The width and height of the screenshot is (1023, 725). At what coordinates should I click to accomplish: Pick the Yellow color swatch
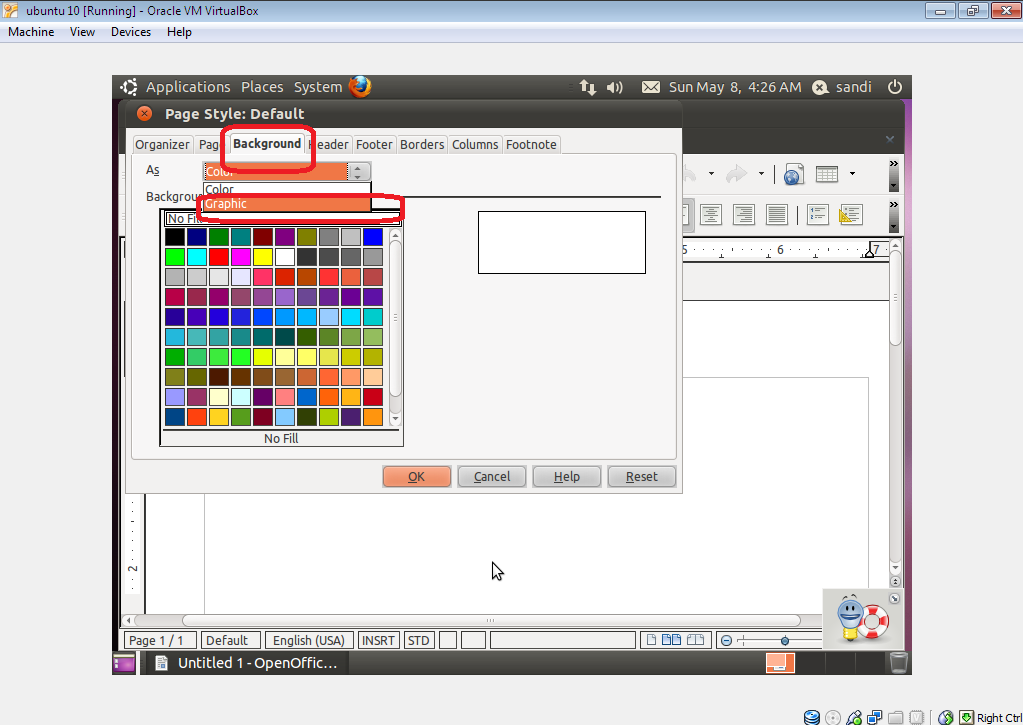[x=263, y=257]
